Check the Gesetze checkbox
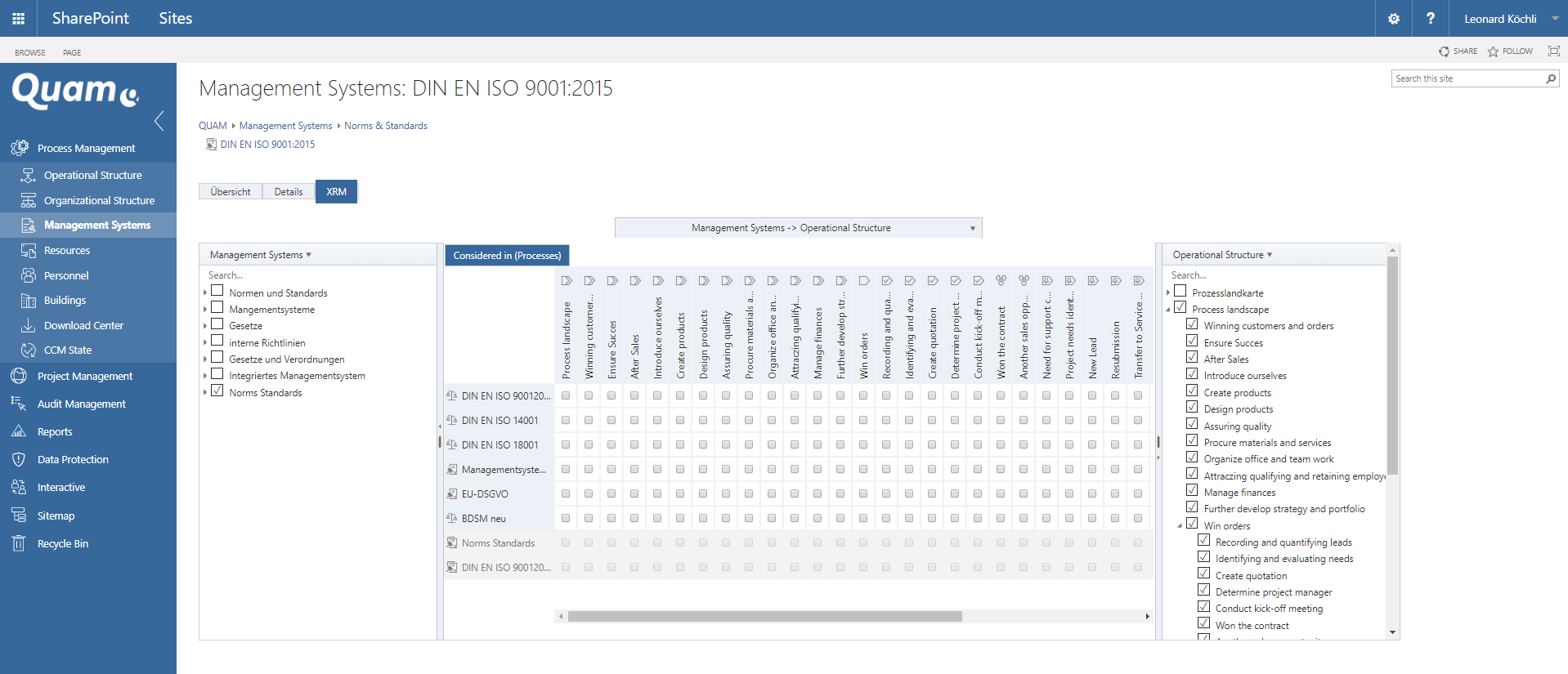The width and height of the screenshot is (1568, 674). (217, 324)
